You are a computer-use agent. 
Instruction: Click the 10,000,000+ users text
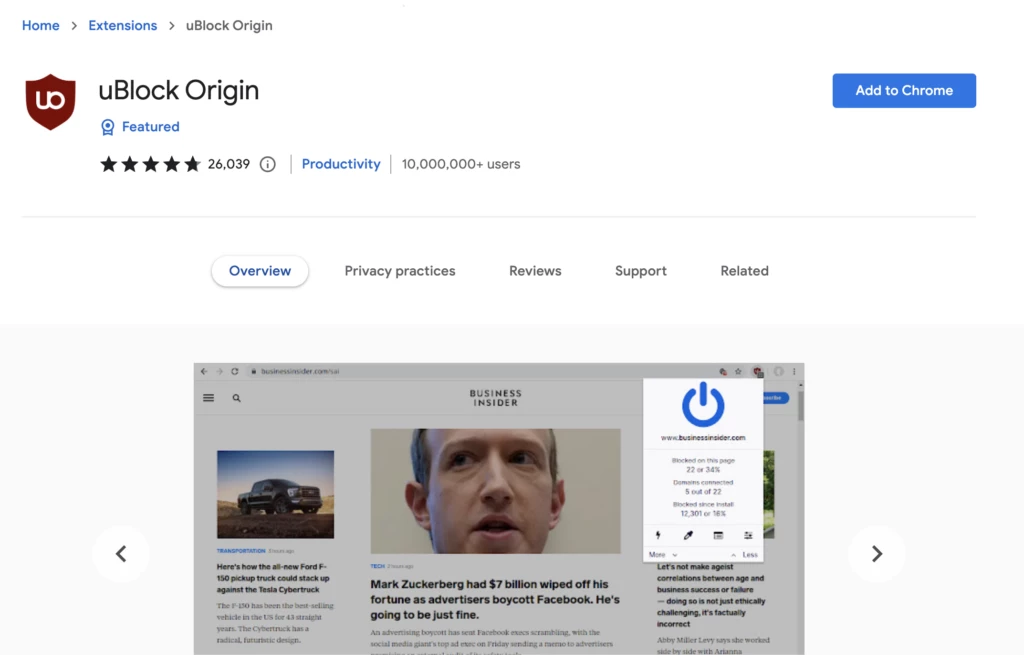click(x=461, y=164)
